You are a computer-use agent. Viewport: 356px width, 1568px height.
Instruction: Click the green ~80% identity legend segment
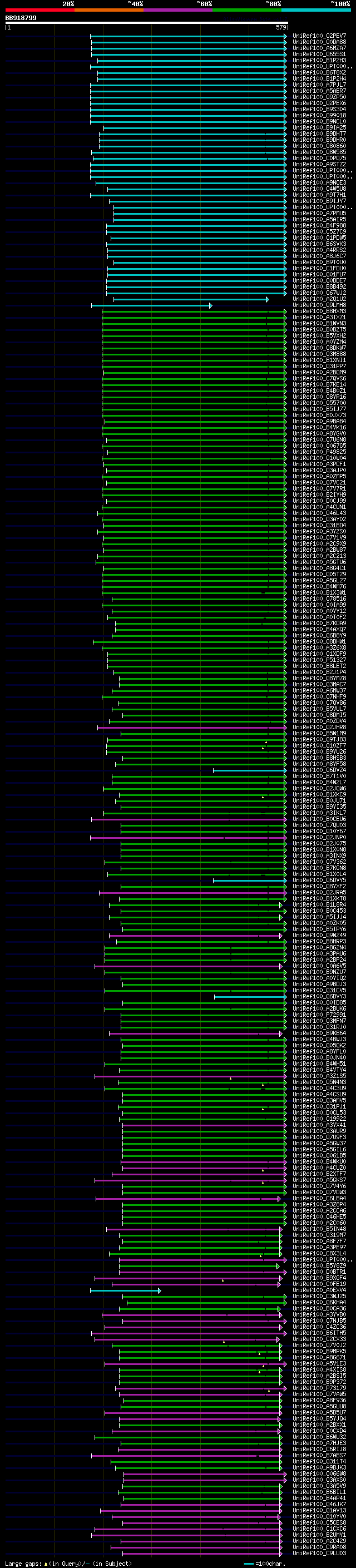[x=247, y=10]
